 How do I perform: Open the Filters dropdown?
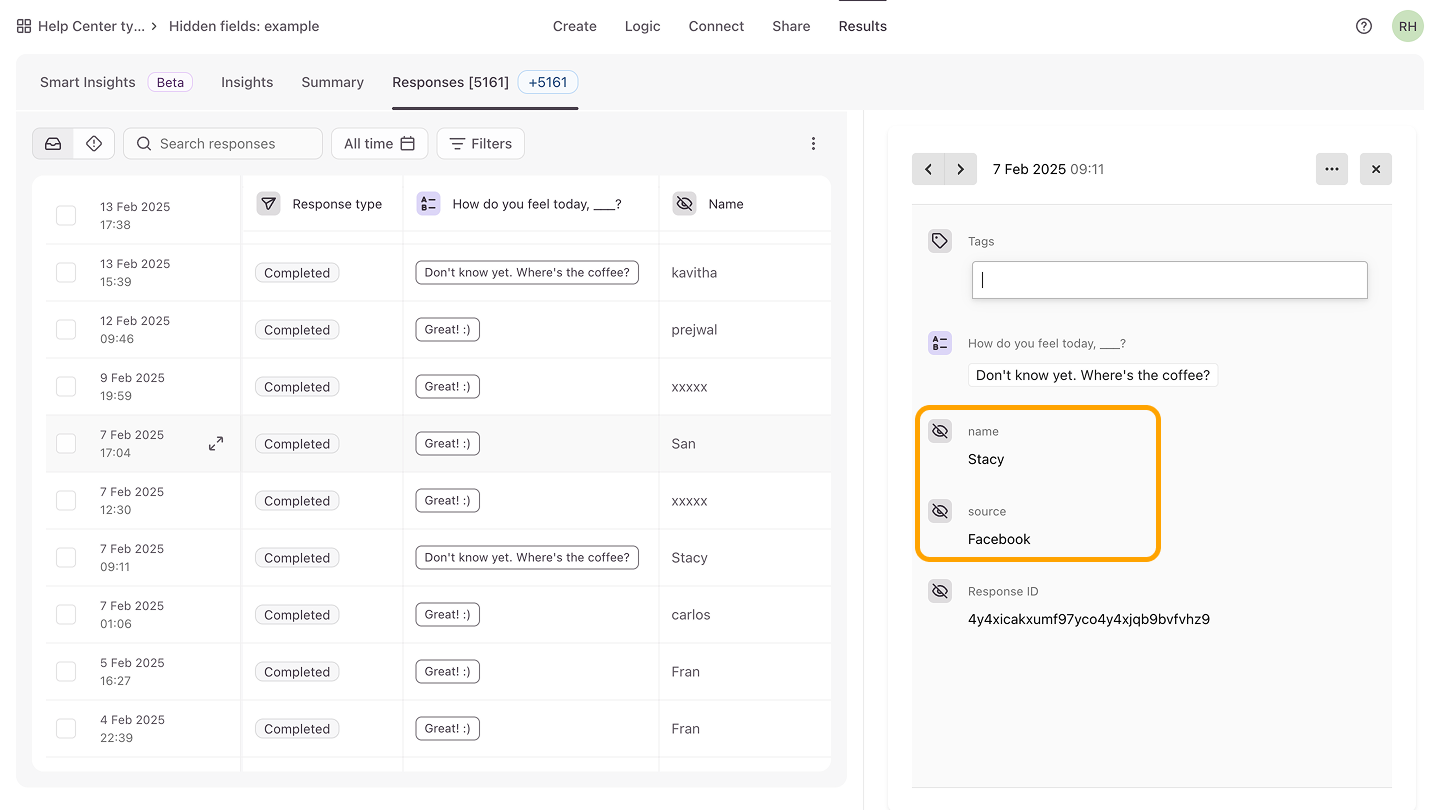coord(481,144)
